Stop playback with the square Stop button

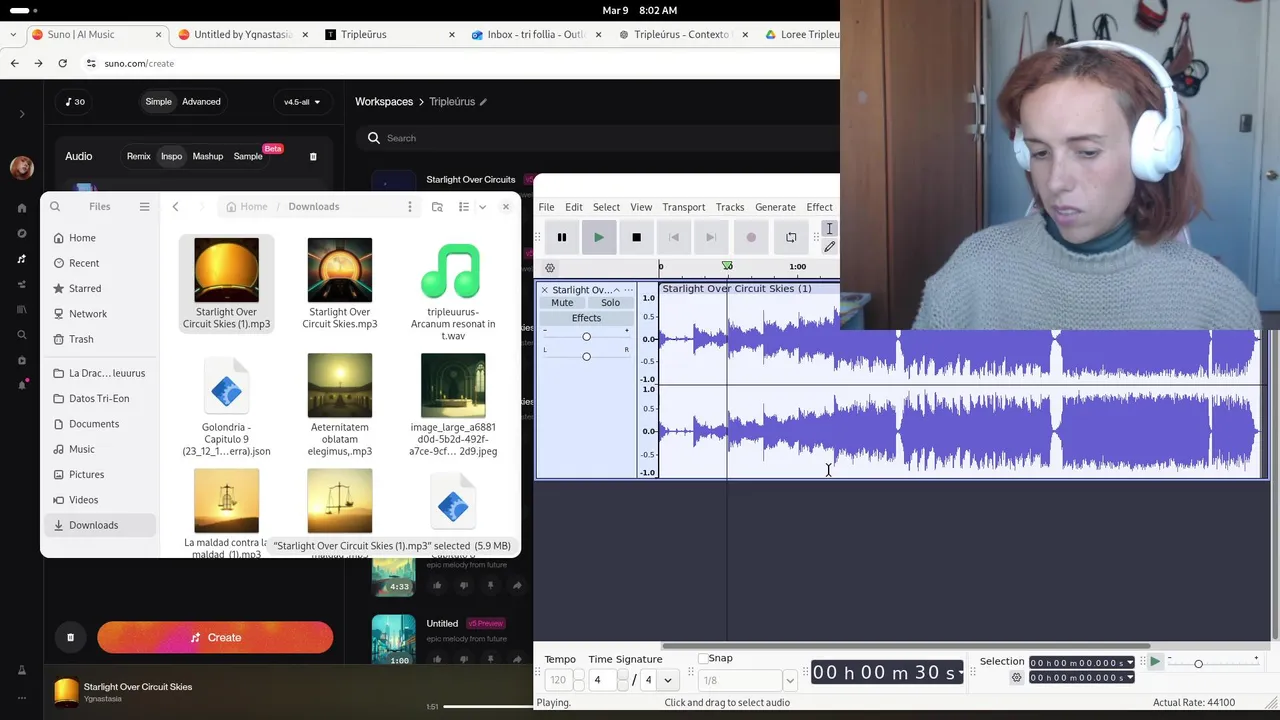pyautogui.click(x=636, y=237)
